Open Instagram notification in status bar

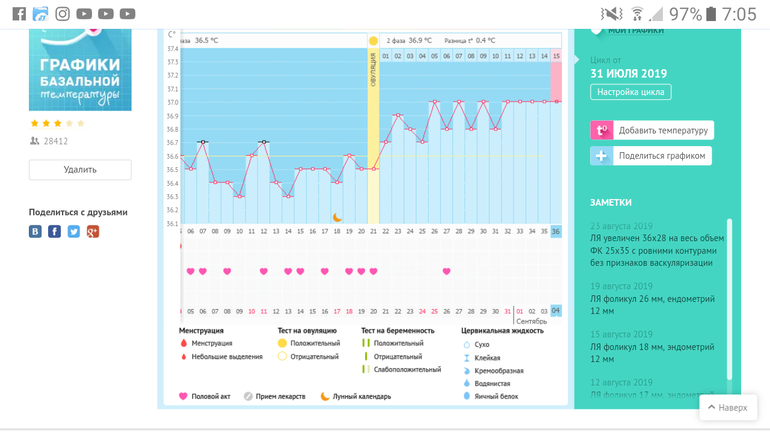point(62,14)
